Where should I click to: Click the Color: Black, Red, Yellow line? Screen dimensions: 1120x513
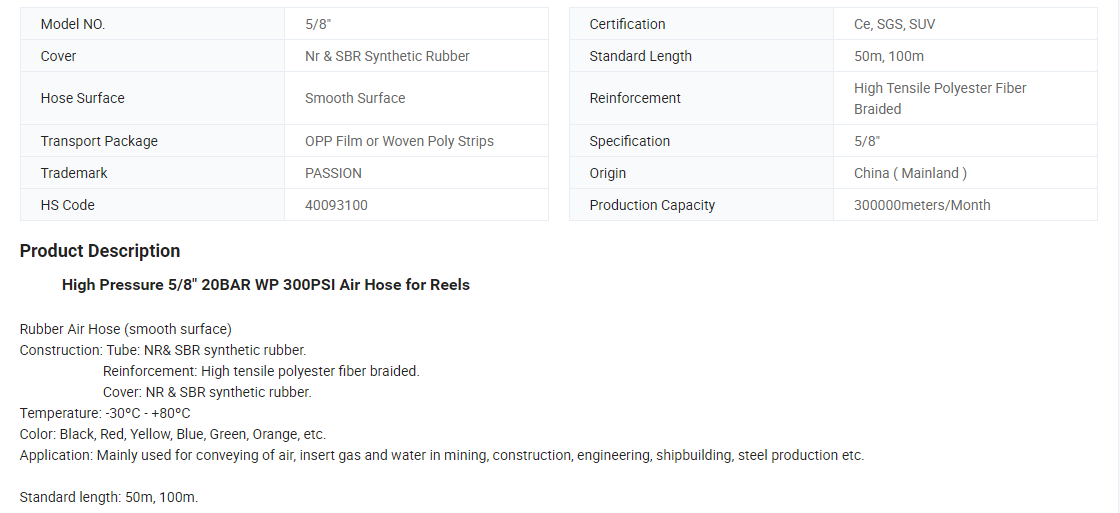[x=173, y=434]
